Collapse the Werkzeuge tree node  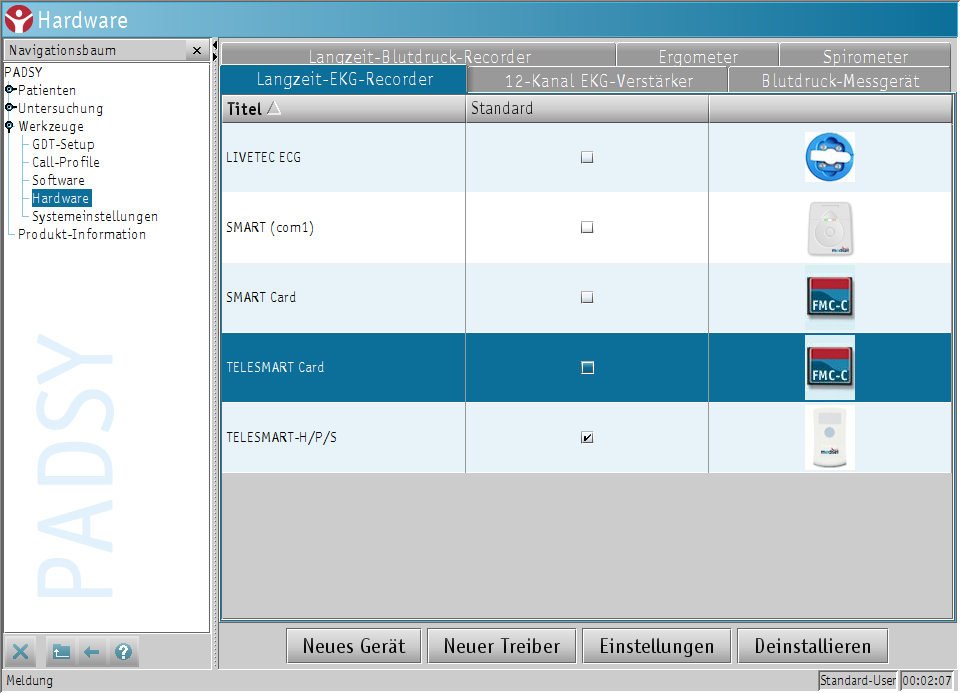coord(10,126)
